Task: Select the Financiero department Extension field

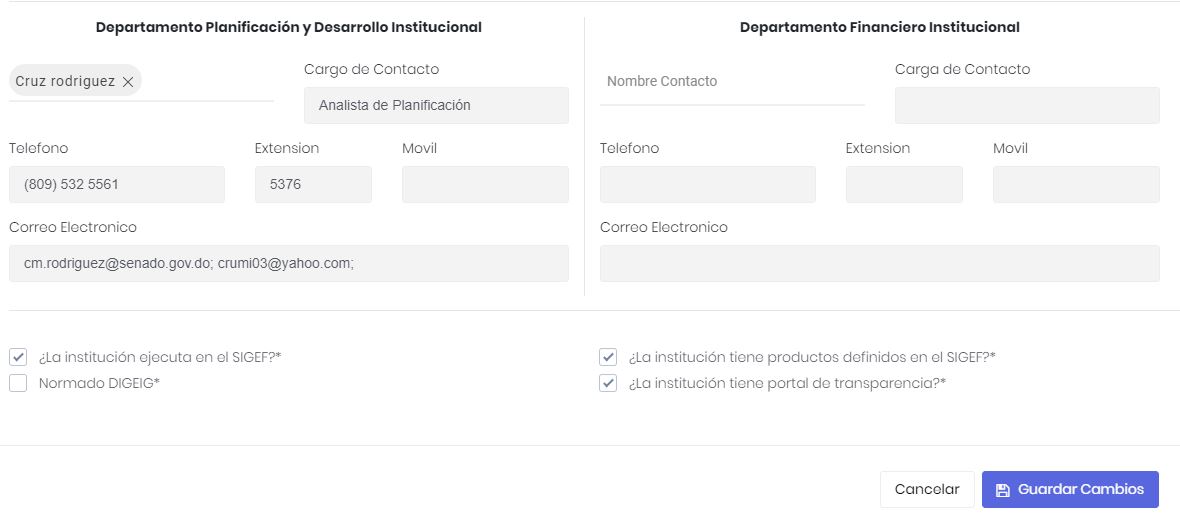Action: point(904,185)
